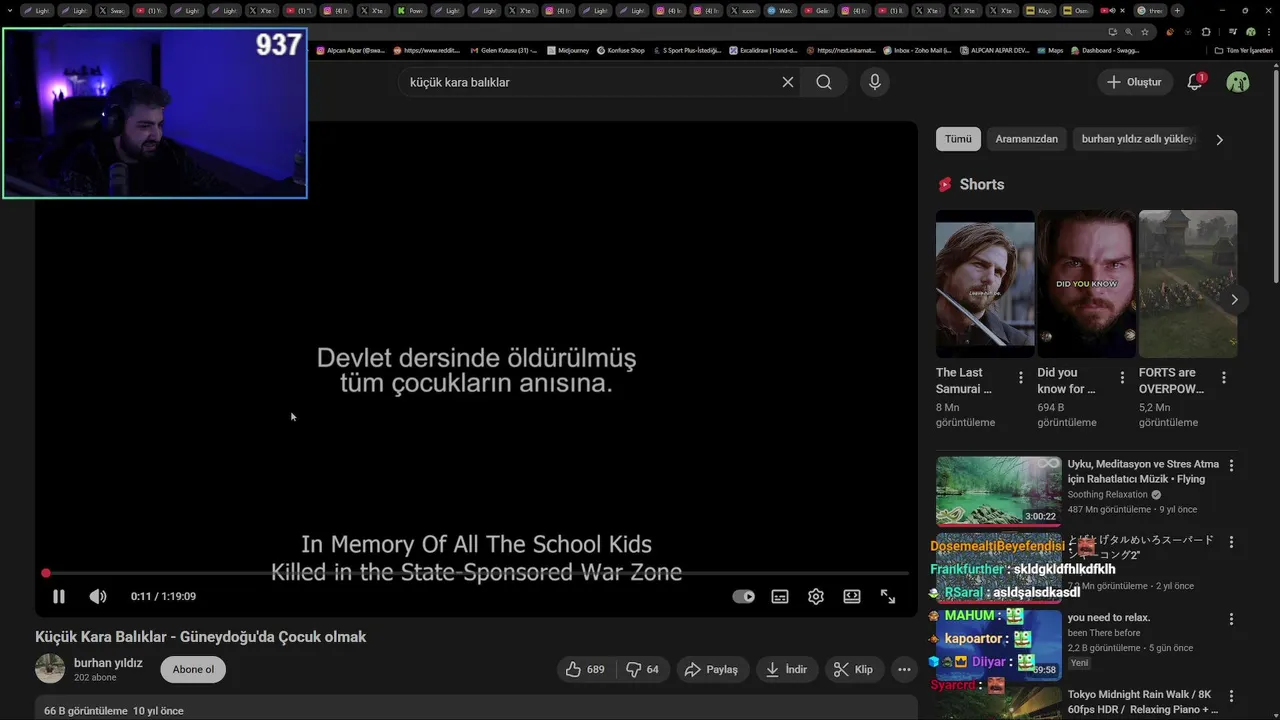Open Tokyo Midnight Rain Walk video title
Viewport: 1280px width, 720px height.
(x=1143, y=702)
